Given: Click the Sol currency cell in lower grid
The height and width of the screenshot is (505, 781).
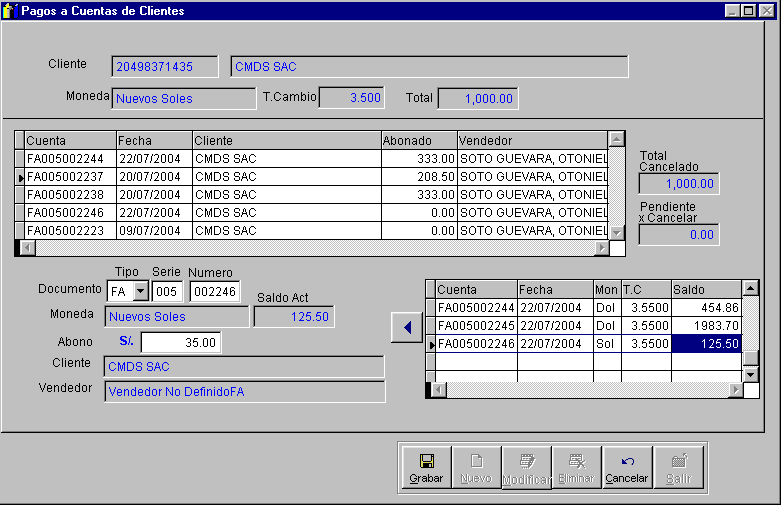Looking at the screenshot, I should click(x=607, y=344).
